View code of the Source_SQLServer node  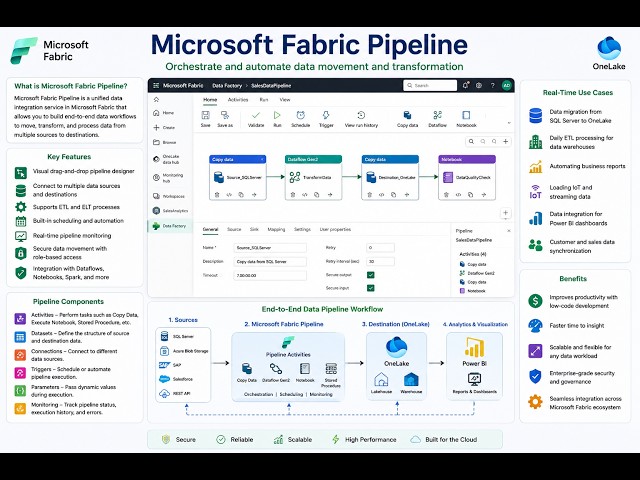click(229, 195)
